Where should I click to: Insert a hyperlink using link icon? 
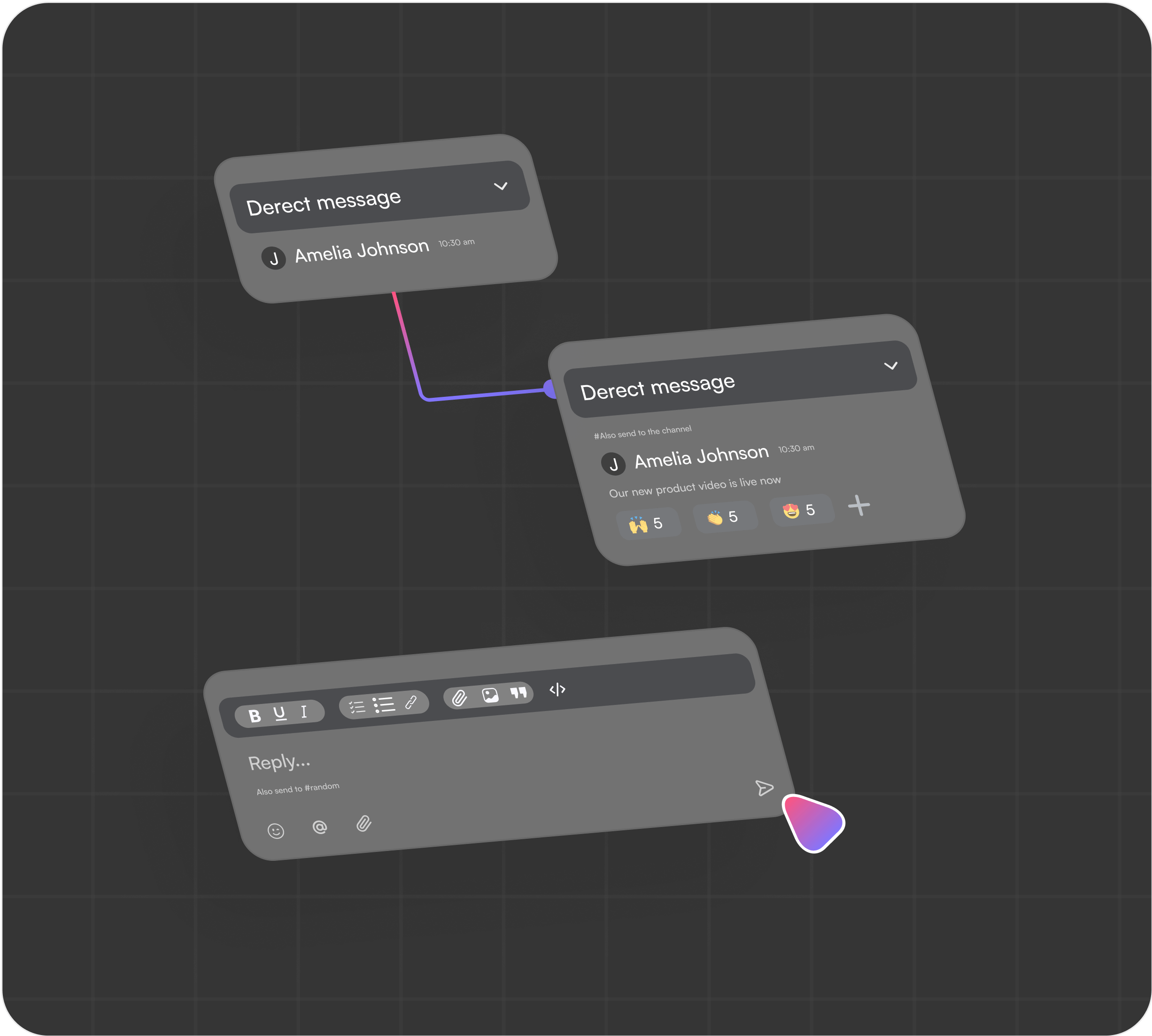[x=411, y=703]
